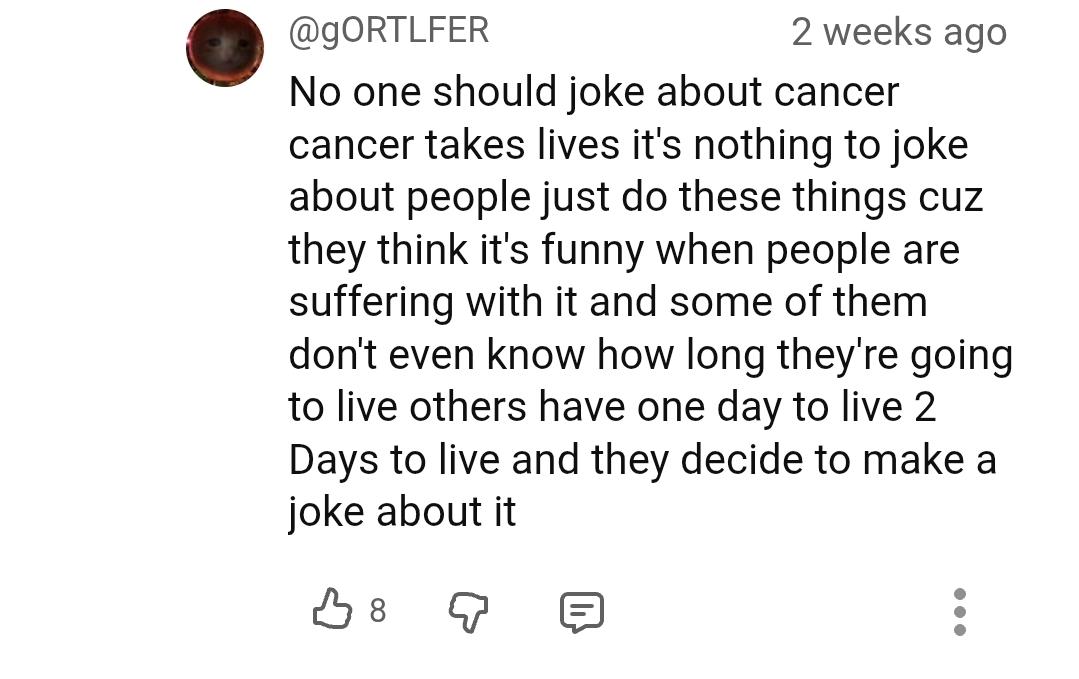Image resolution: width=1079 pixels, height=679 pixels.
Task: Click the line ending with 'things cuz'
Action: 636,198
